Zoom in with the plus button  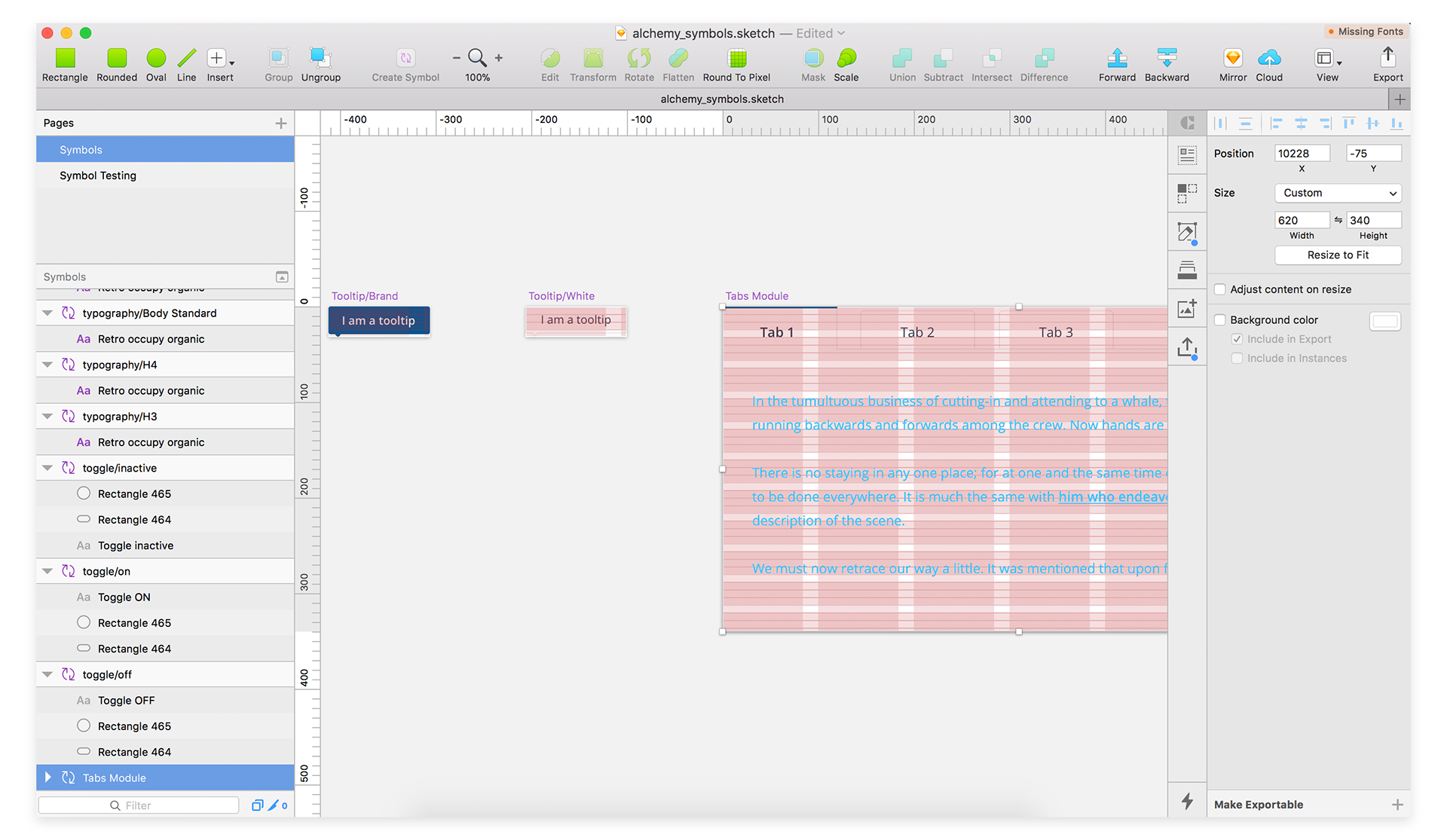click(499, 58)
